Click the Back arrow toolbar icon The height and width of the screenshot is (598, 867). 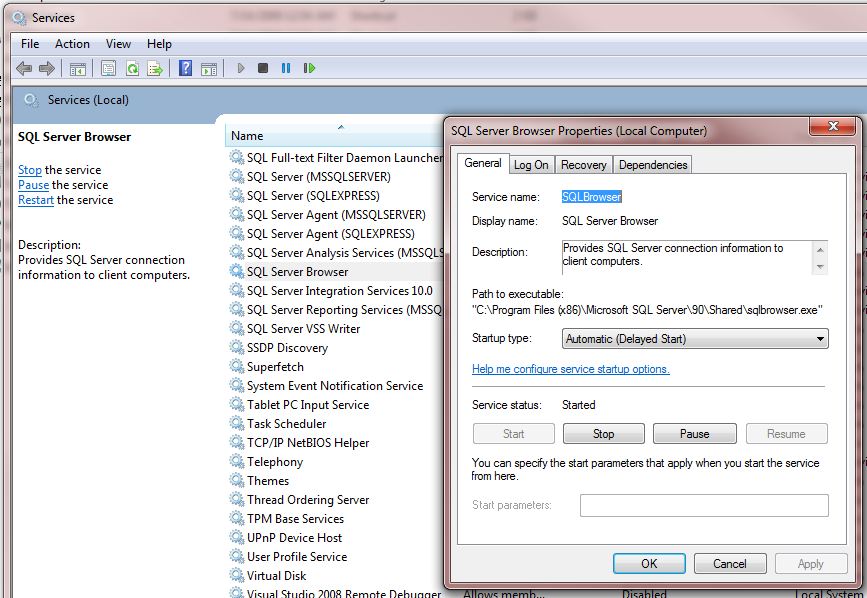[x=24, y=69]
